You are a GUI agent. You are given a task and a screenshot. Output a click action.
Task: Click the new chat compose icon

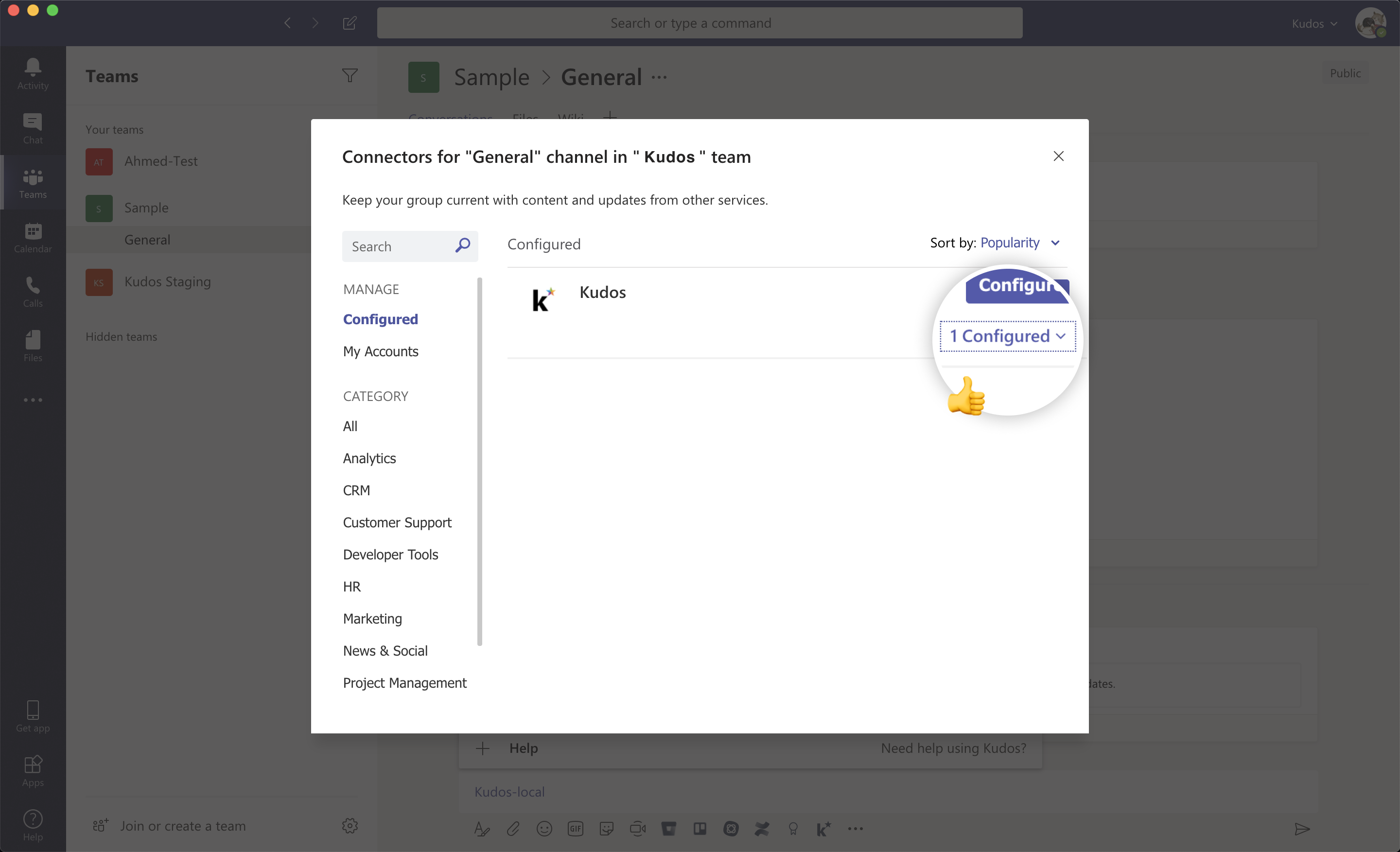click(350, 23)
